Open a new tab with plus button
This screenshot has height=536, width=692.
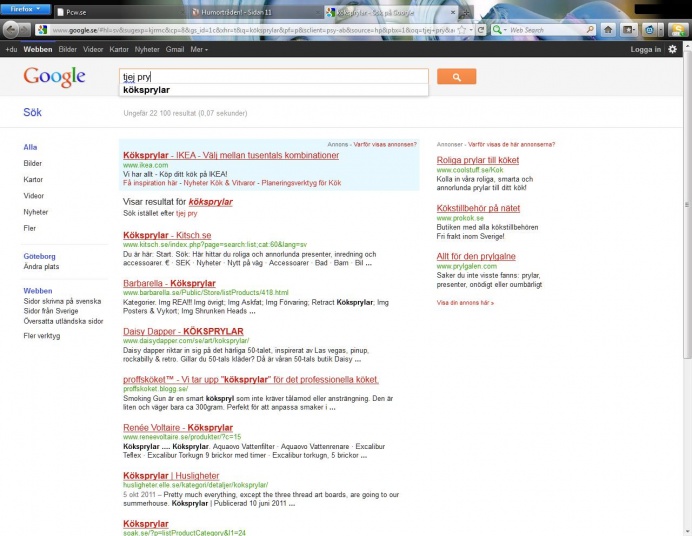click(x=466, y=12)
